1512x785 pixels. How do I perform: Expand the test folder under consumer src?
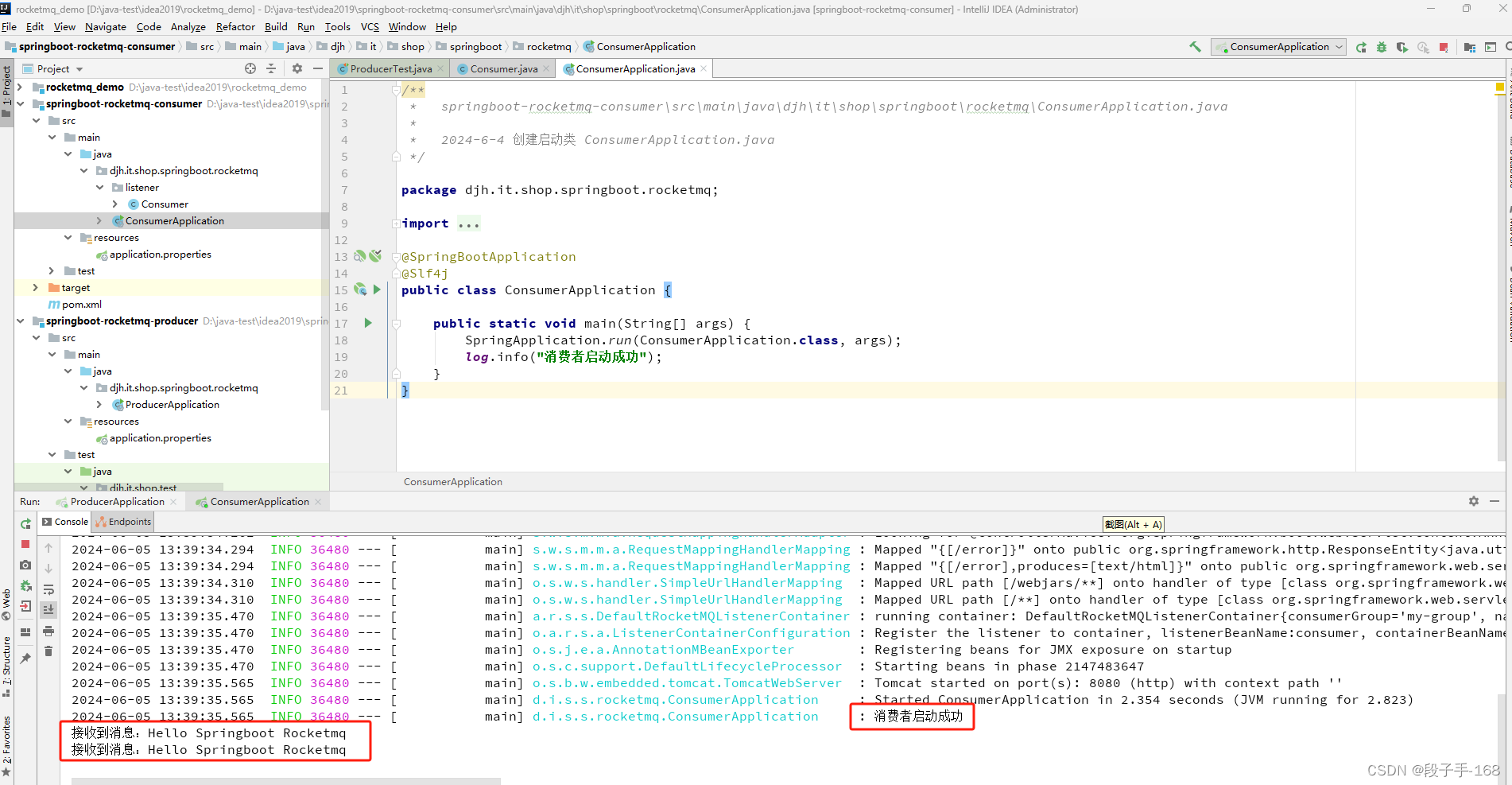[52, 270]
